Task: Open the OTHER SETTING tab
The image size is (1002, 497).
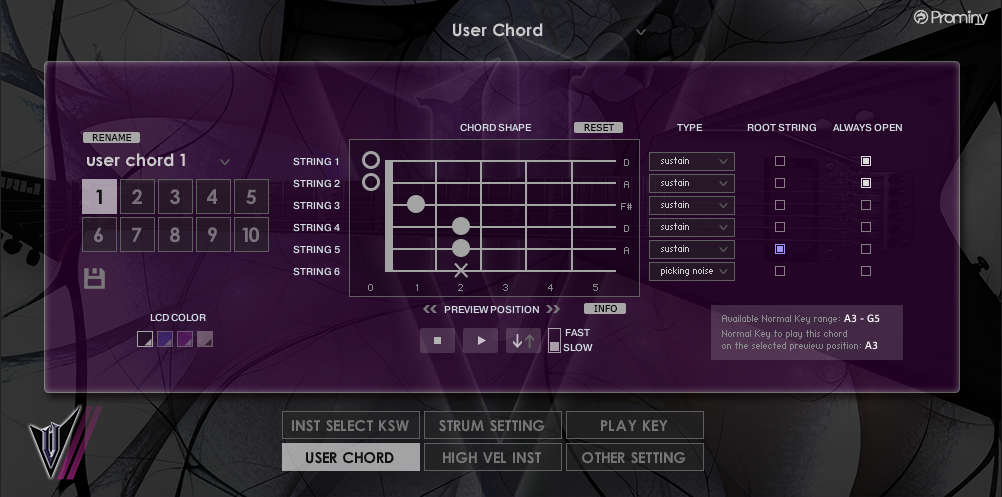Action: [x=634, y=458]
